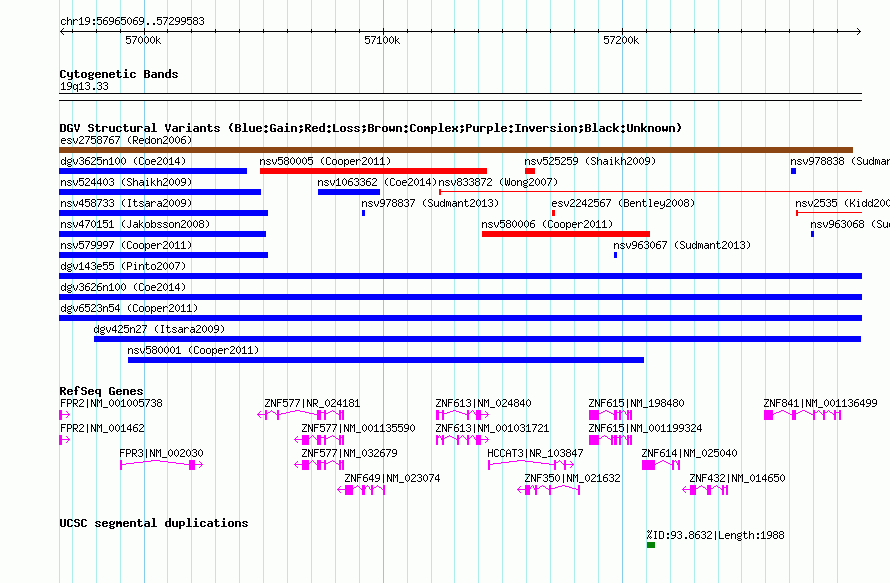The image size is (890, 583).
Task: Select the dgv3626n100 (Coe2014) full-width blue bar
Action: (460, 297)
